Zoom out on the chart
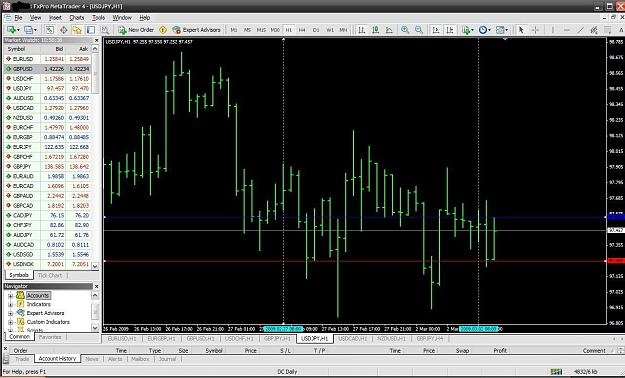 tap(419, 30)
